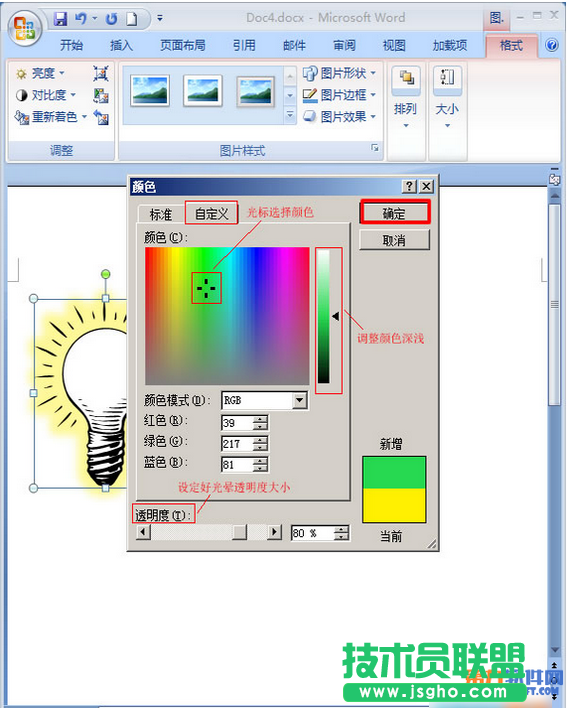Click the green rotation handle above picture
The height and width of the screenshot is (708, 570).
pos(105,274)
